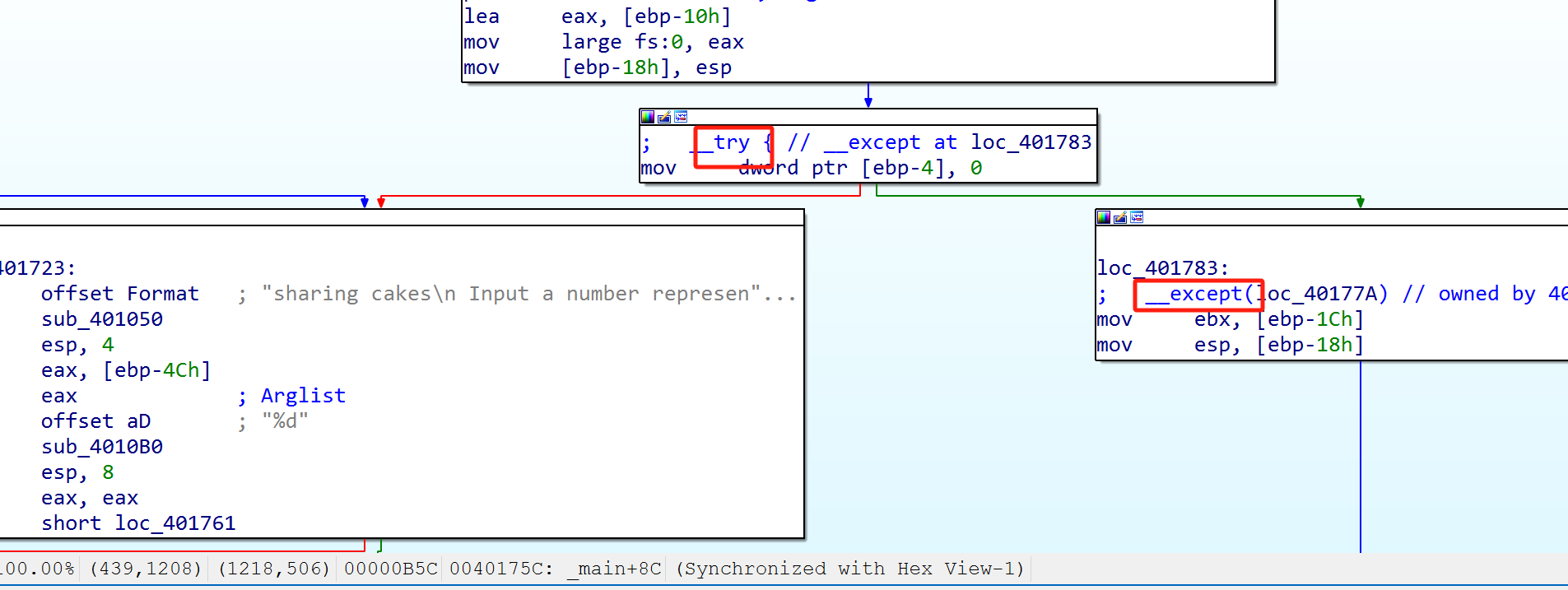Open the node color picker on the loc_401783 block
Viewport: 1568px width, 590px height.
pos(1104,217)
